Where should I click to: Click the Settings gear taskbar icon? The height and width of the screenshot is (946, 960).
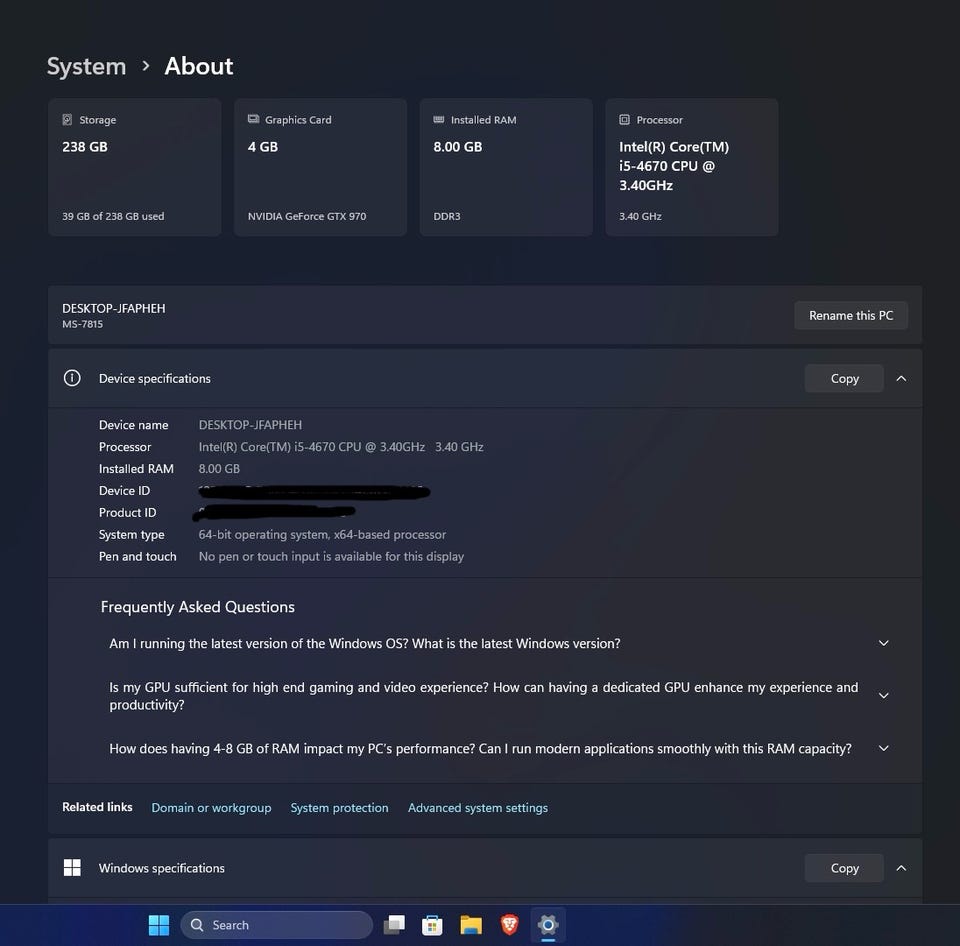(x=548, y=925)
